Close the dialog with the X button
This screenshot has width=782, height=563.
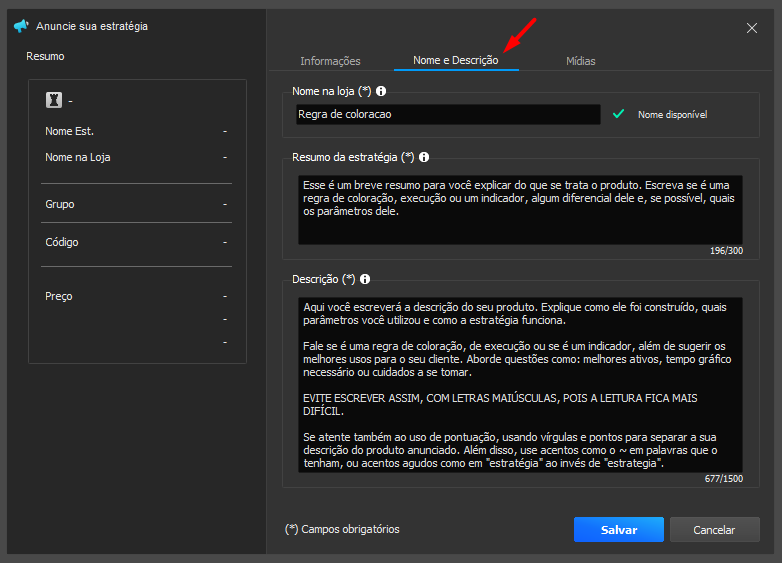(752, 28)
